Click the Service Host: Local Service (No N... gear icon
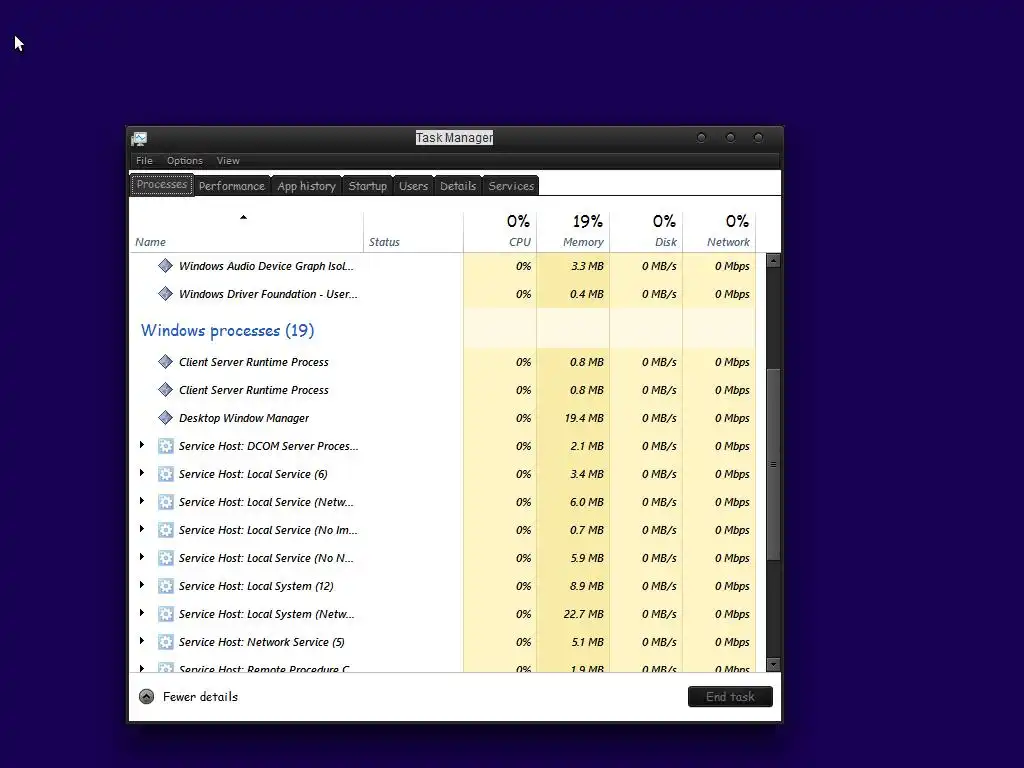Viewport: 1024px width, 768px height. tap(165, 558)
